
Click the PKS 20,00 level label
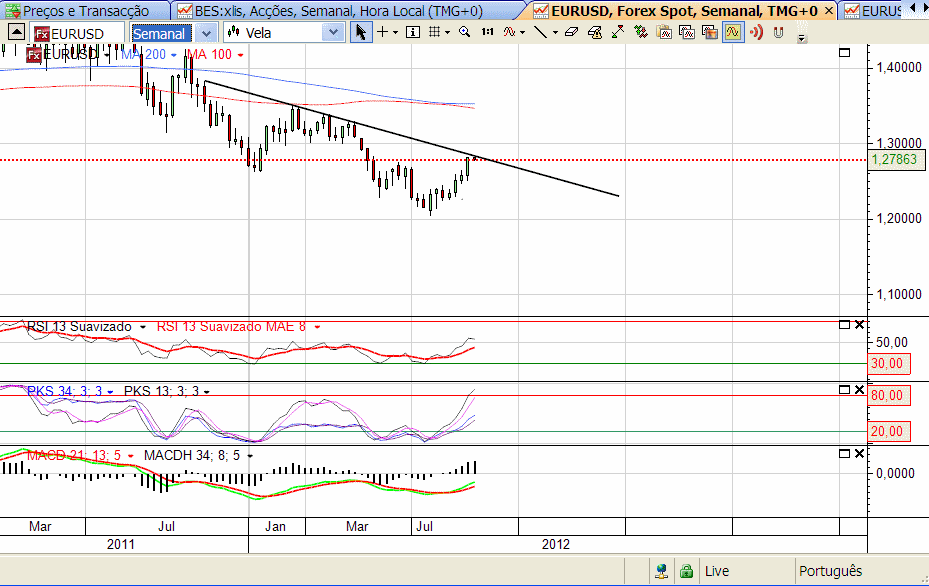pyautogui.click(x=887, y=431)
